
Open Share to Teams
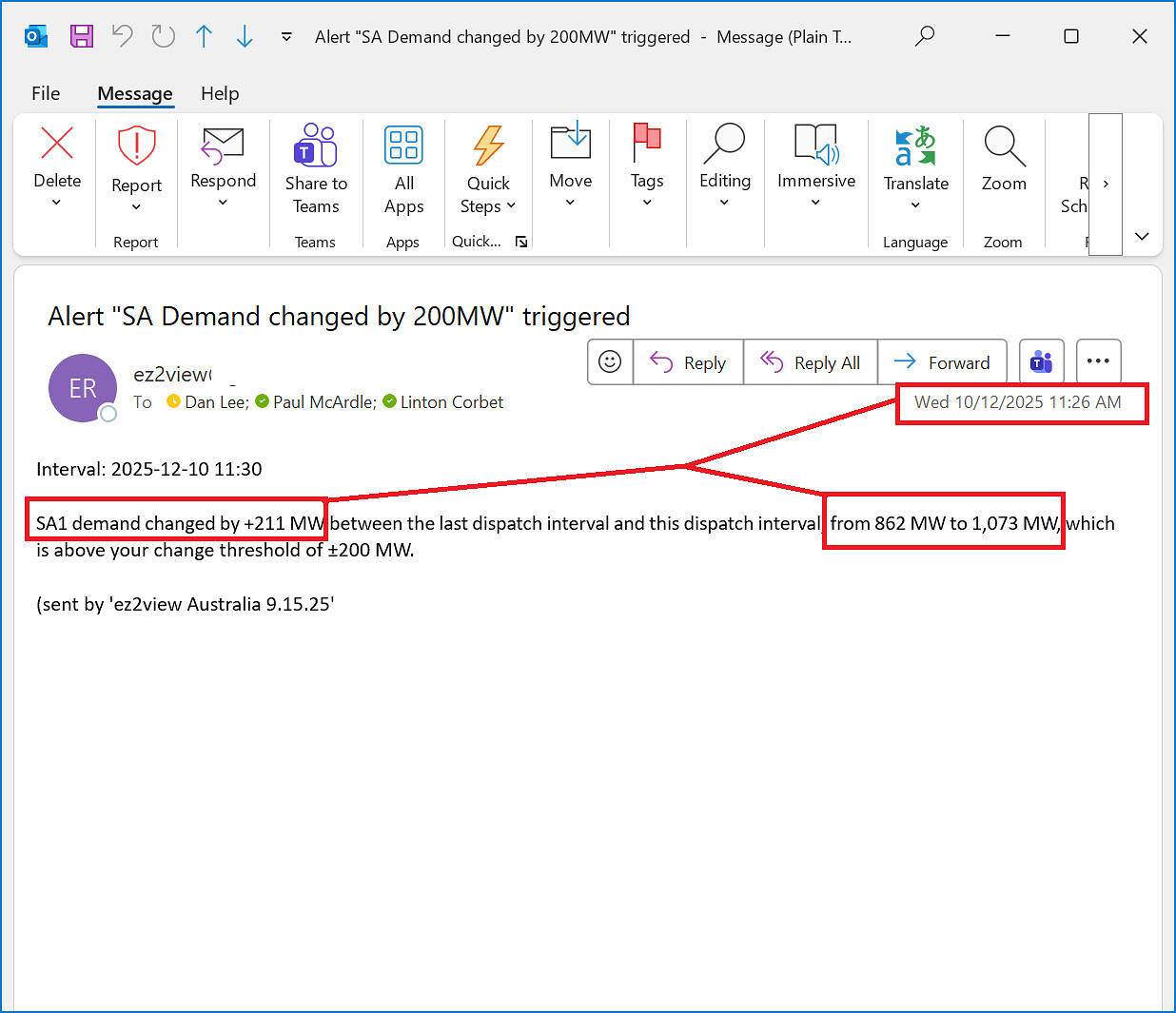point(316,146)
